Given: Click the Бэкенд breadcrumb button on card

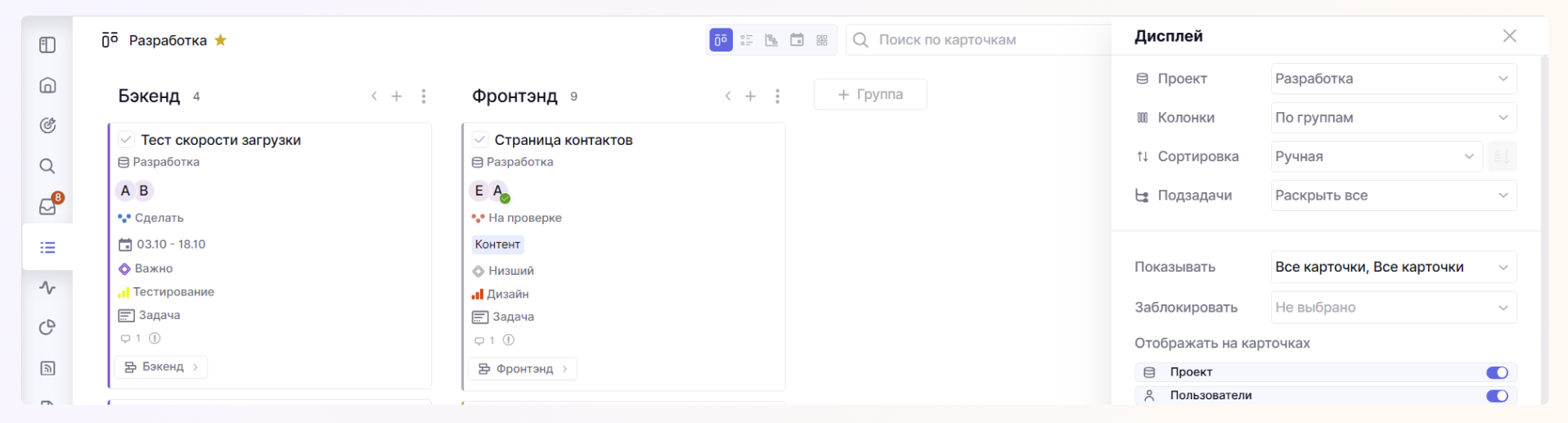Looking at the screenshot, I should click(161, 367).
